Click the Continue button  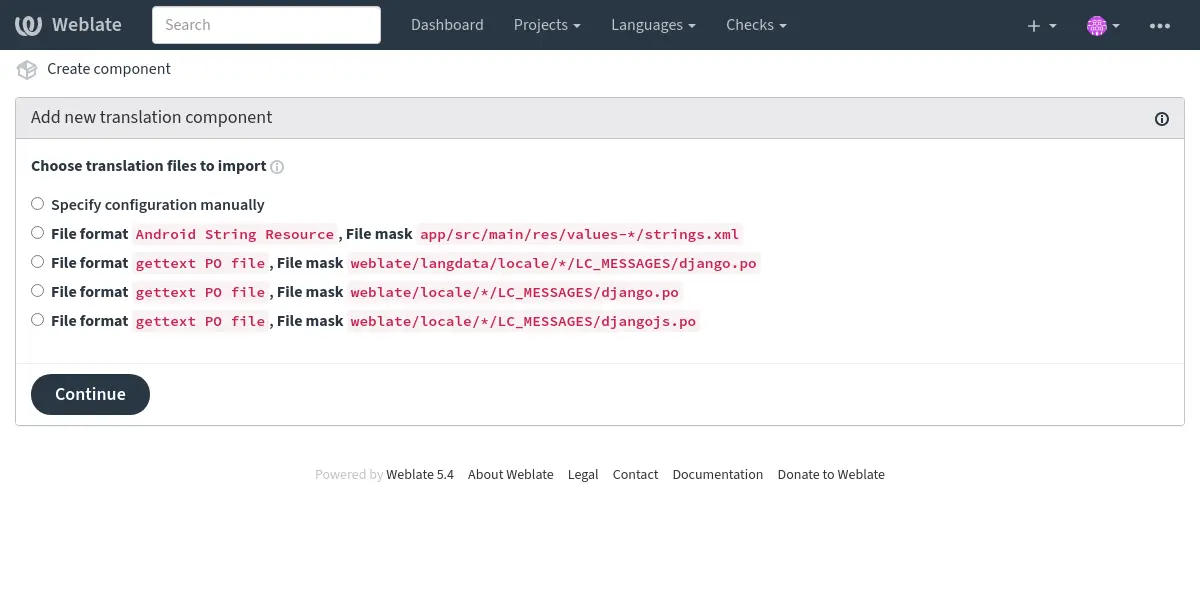point(90,394)
